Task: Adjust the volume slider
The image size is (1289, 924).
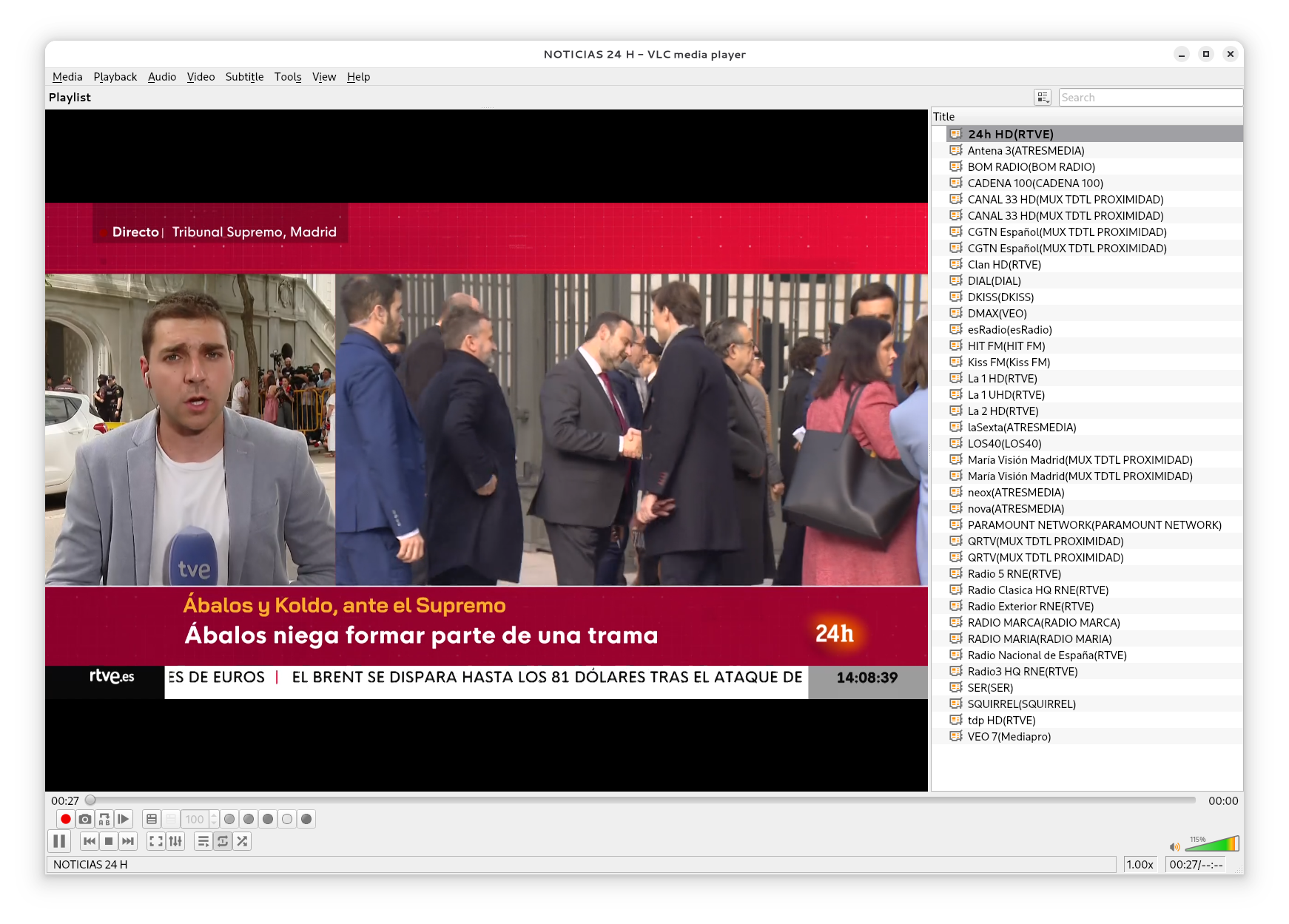Action: [1212, 843]
